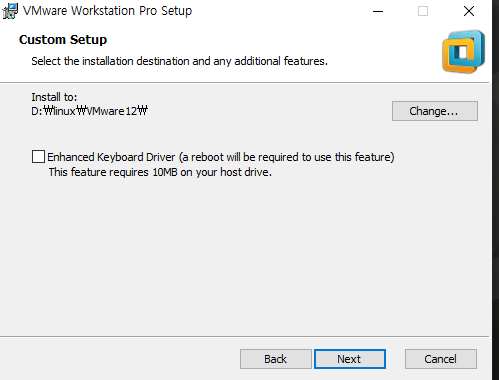Minimize the VMware Setup window
499x380 pixels.
coord(378,11)
